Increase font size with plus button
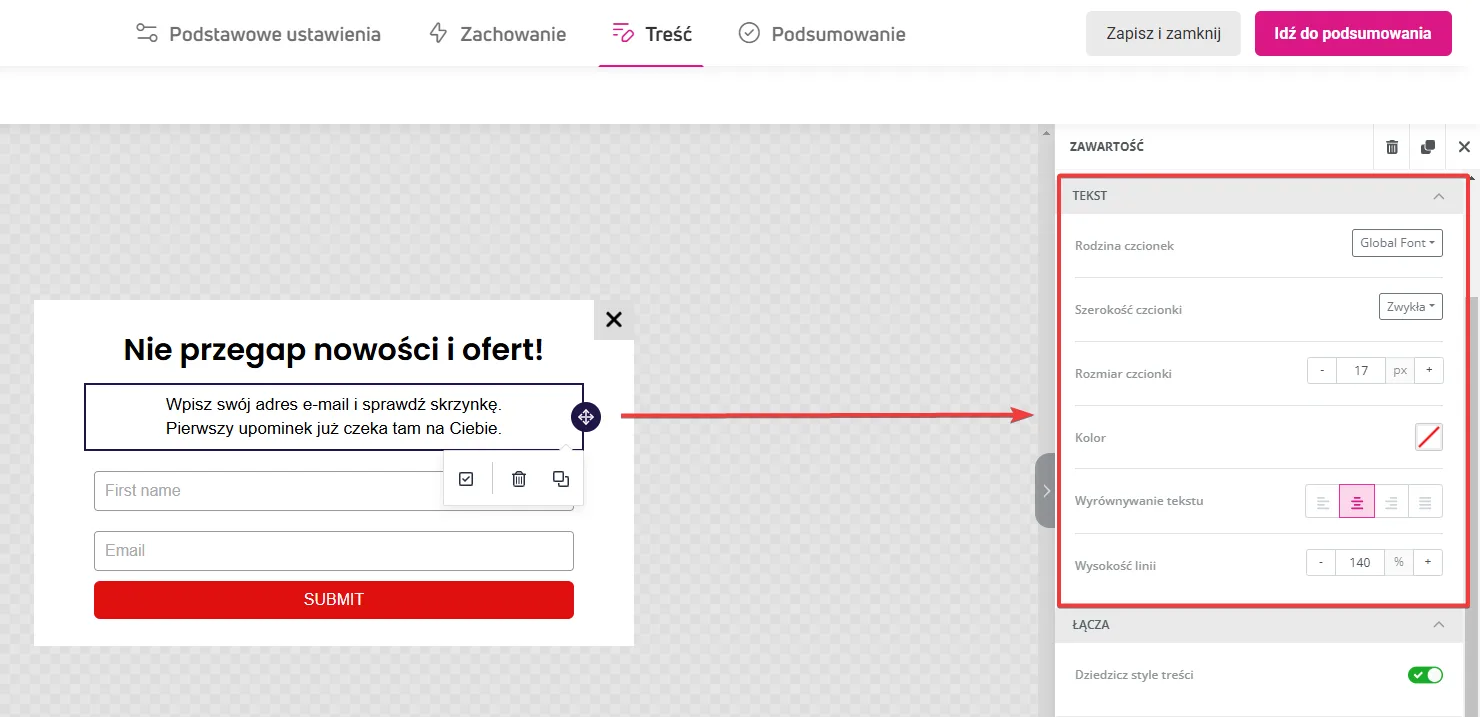Screen dimensions: 1480x717 click(x=1428, y=371)
